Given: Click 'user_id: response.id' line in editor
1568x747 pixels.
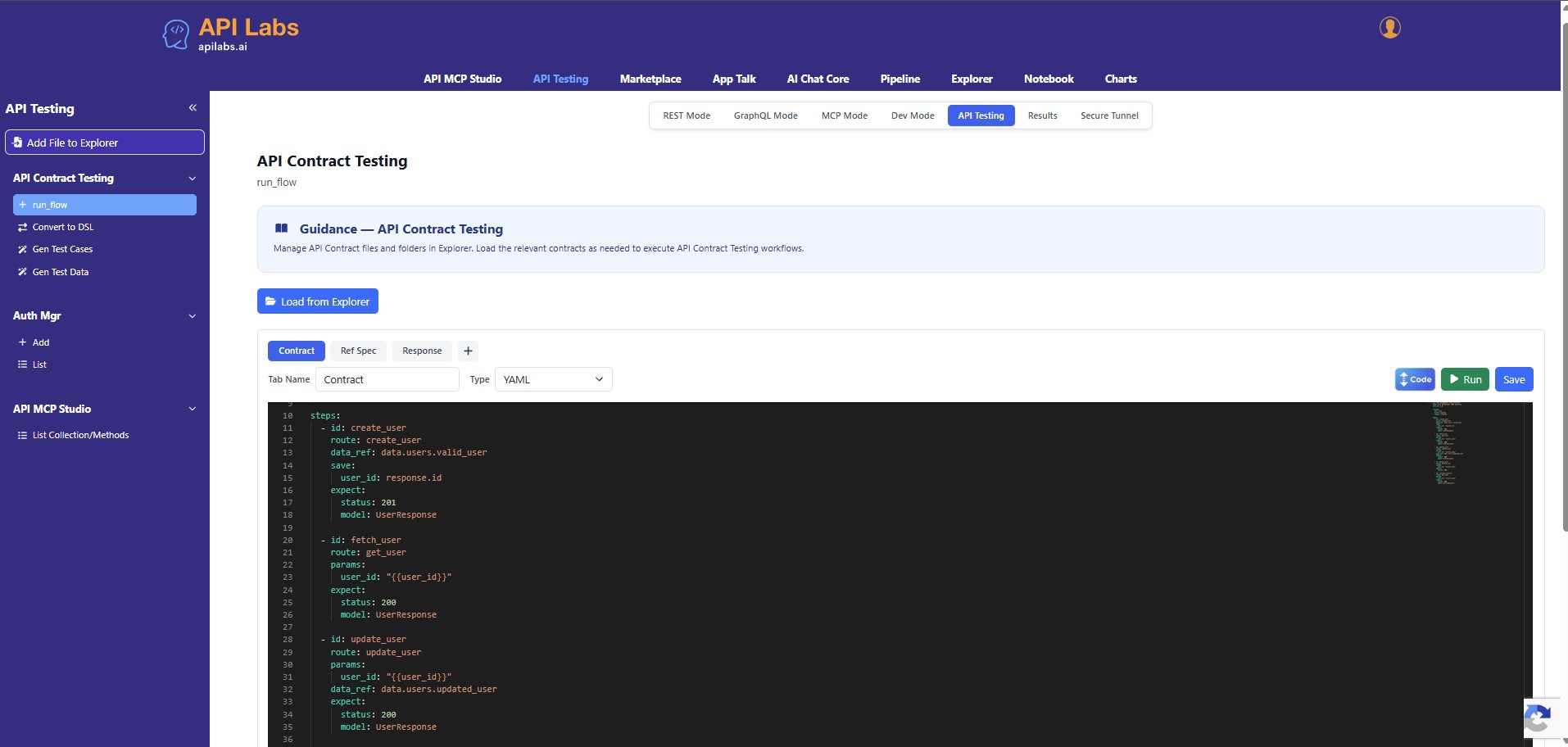Looking at the screenshot, I should click(x=391, y=478).
